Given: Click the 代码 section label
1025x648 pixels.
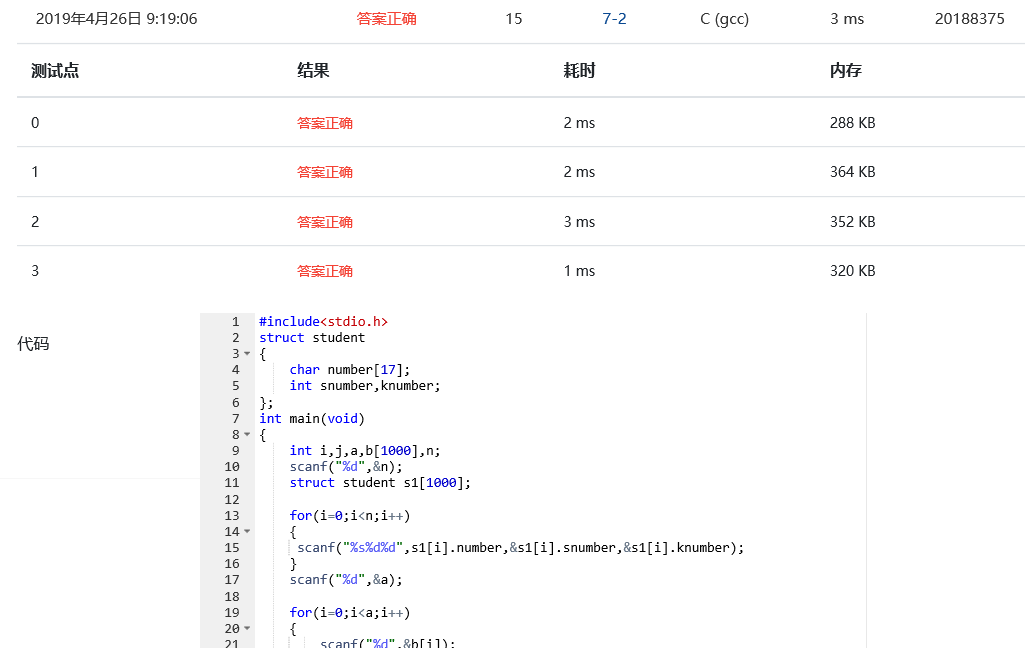Looking at the screenshot, I should 33,344.
